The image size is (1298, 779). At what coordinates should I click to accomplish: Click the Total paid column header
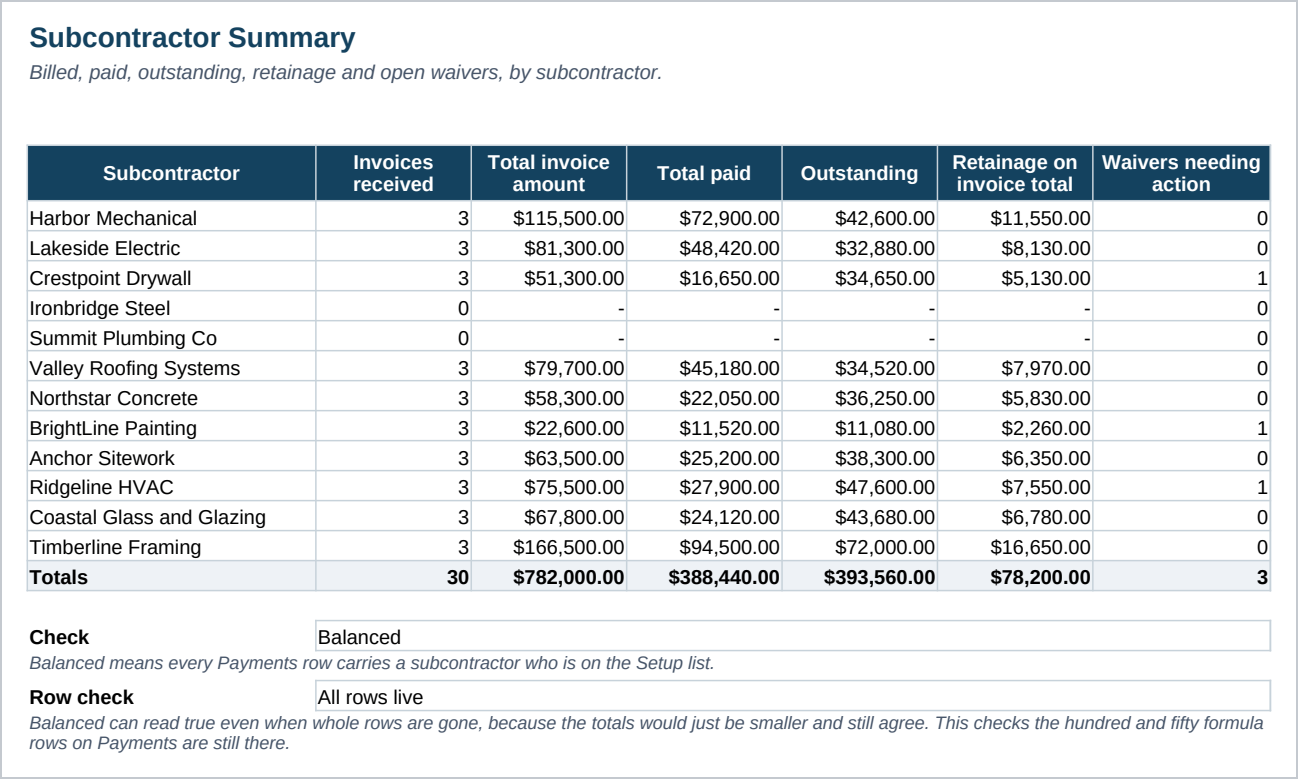coord(704,173)
